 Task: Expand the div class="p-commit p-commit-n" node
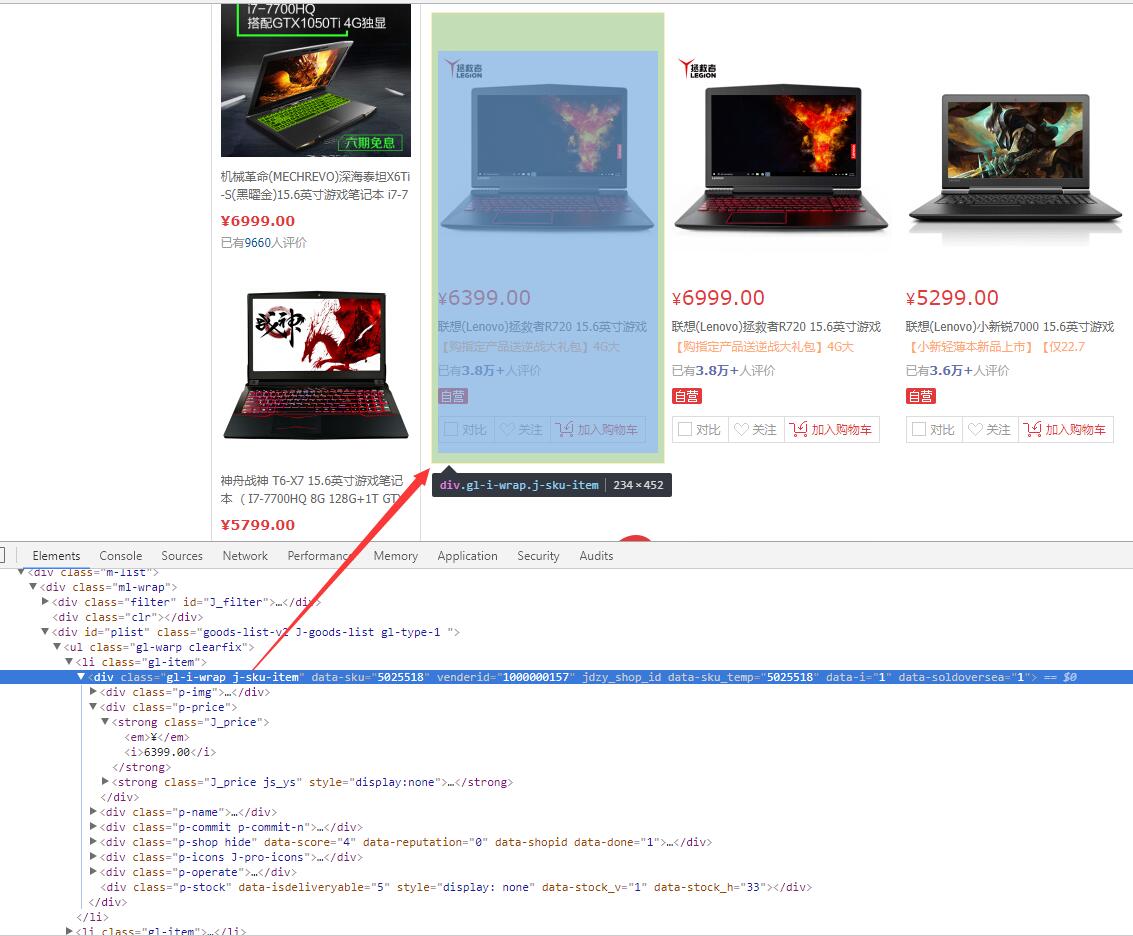click(x=93, y=826)
